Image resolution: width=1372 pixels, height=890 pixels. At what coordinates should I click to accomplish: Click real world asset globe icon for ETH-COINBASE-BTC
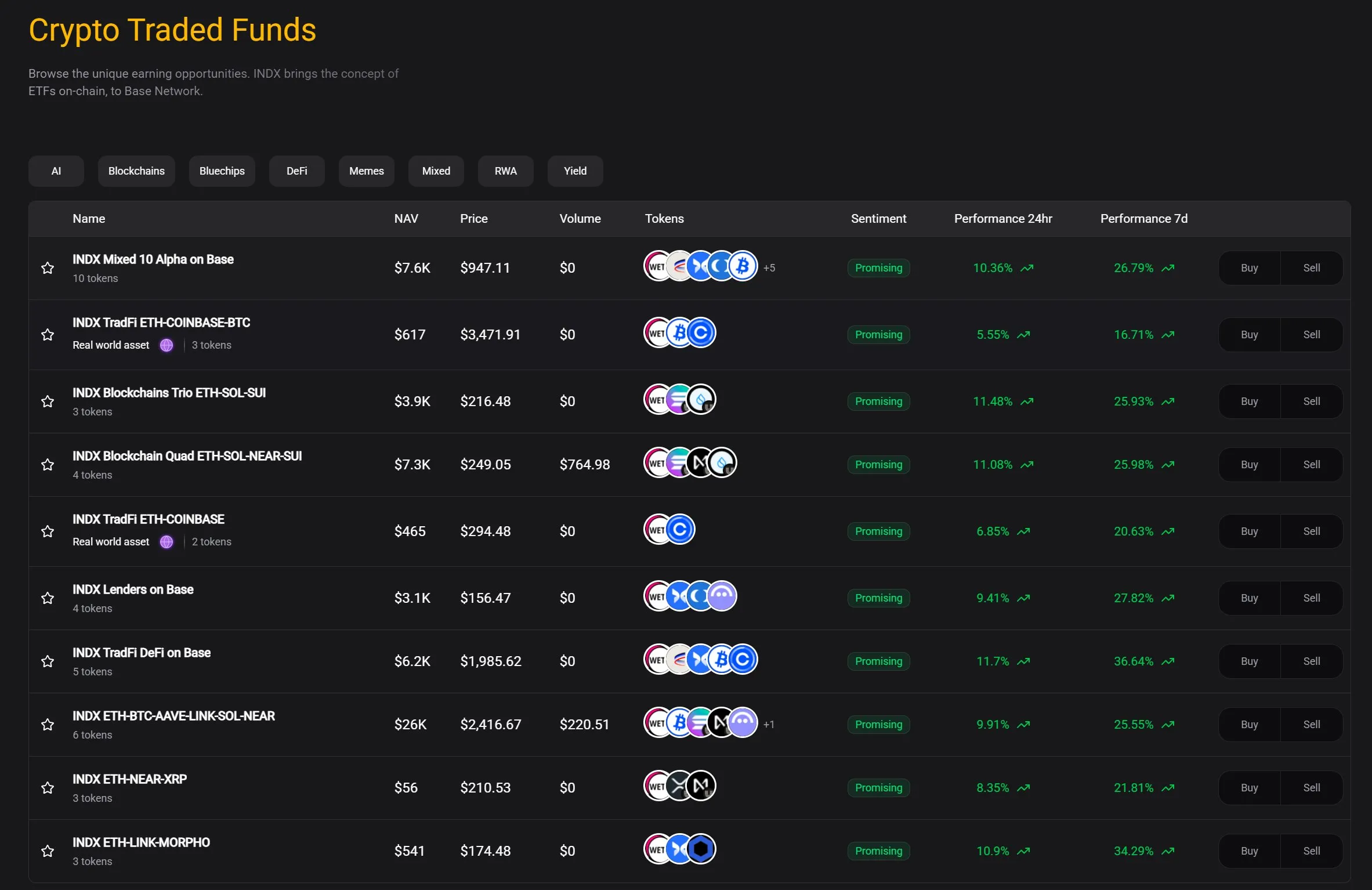[166, 345]
